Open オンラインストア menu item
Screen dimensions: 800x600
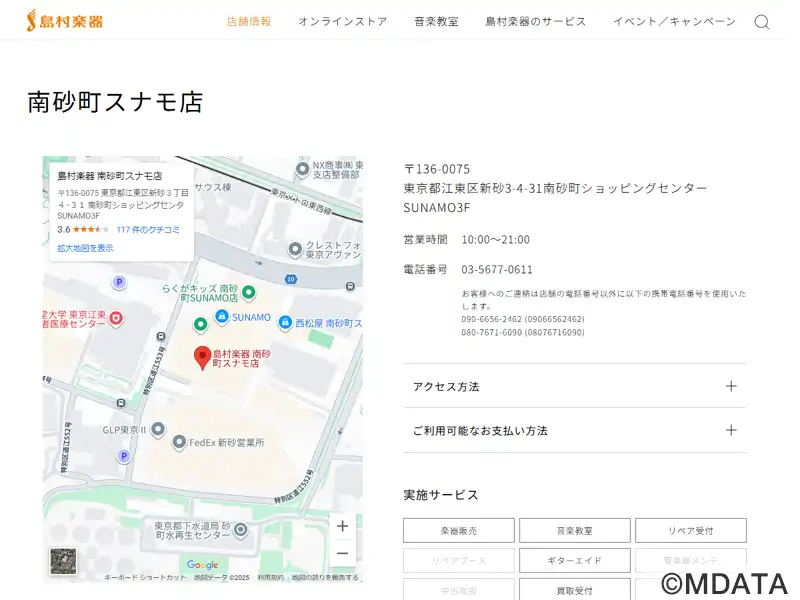[x=343, y=21]
